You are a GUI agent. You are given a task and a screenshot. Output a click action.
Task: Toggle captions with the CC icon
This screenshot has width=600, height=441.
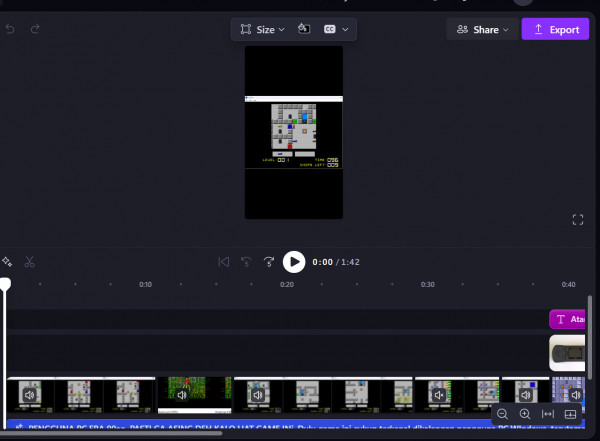coord(329,29)
